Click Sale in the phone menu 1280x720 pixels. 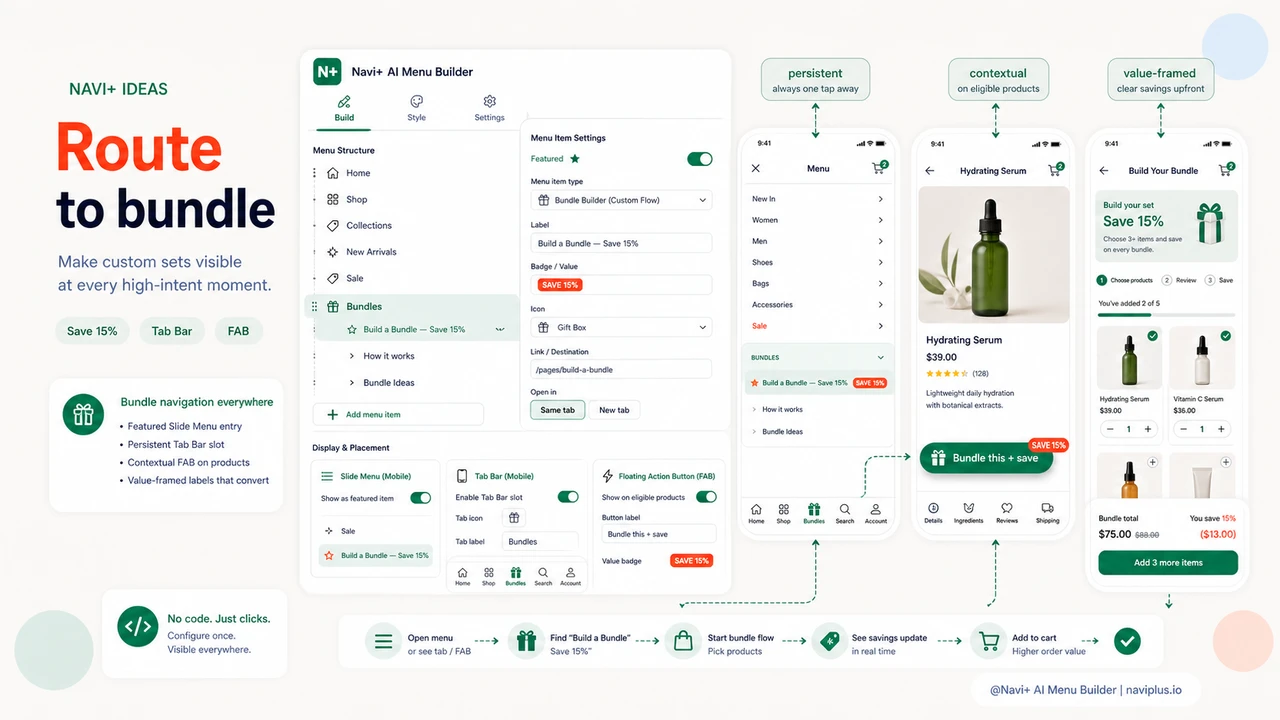pyautogui.click(x=760, y=326)
